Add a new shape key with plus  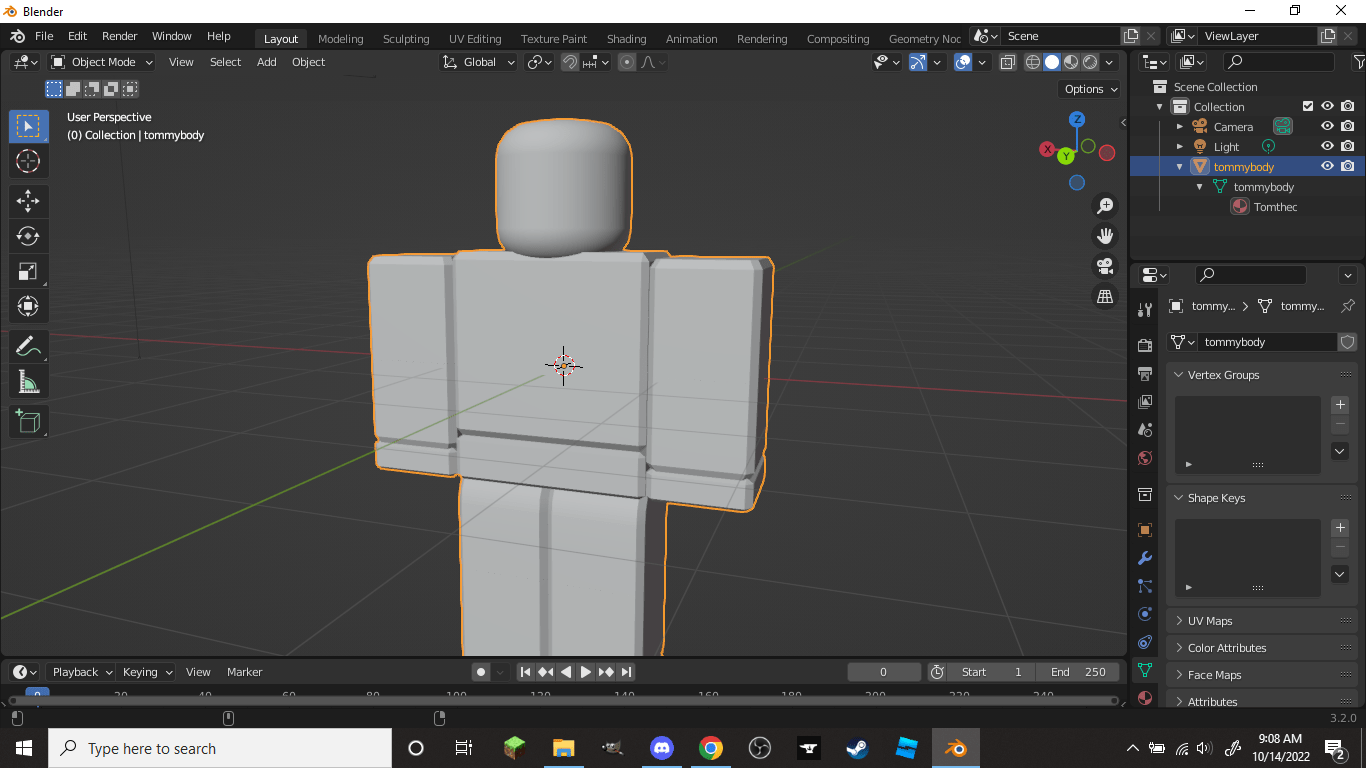pyautogui.click(x=1341, y=528)
